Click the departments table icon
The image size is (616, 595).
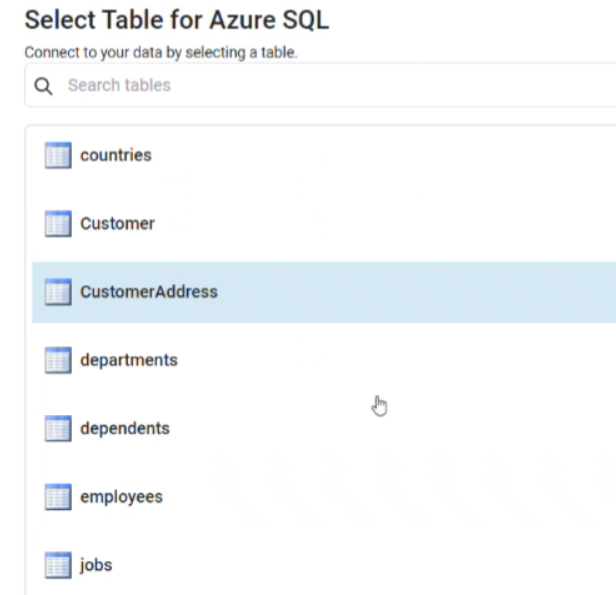click(58, 360)
